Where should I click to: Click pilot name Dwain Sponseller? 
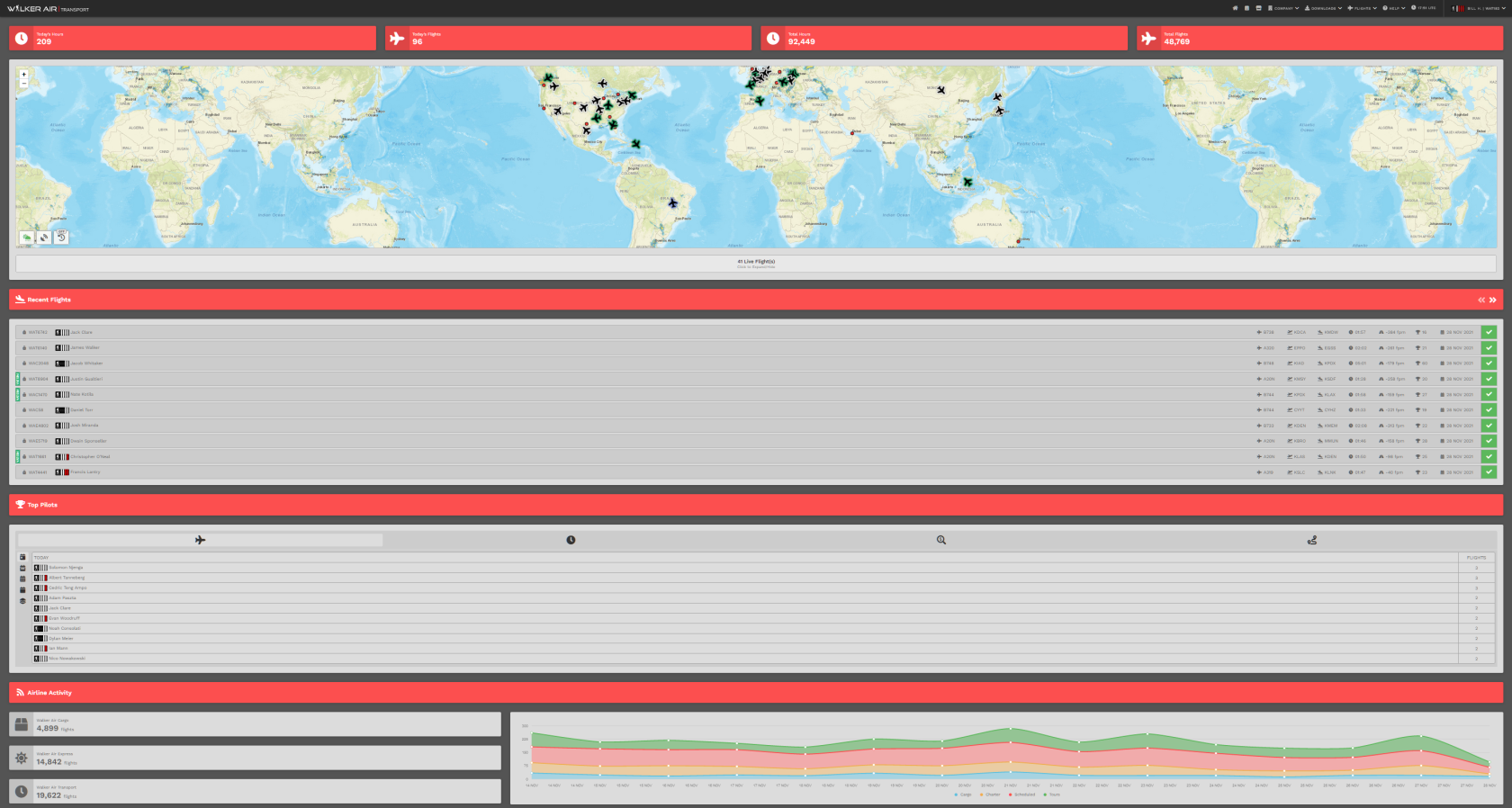pyautogui.click(x=89, y=441)
